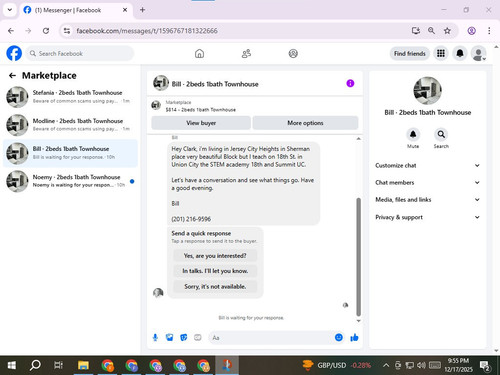This screenshot has width=500, height=375.
Task: Select the Messenger | Facebook tab
Action: click(x=76, y=10)
